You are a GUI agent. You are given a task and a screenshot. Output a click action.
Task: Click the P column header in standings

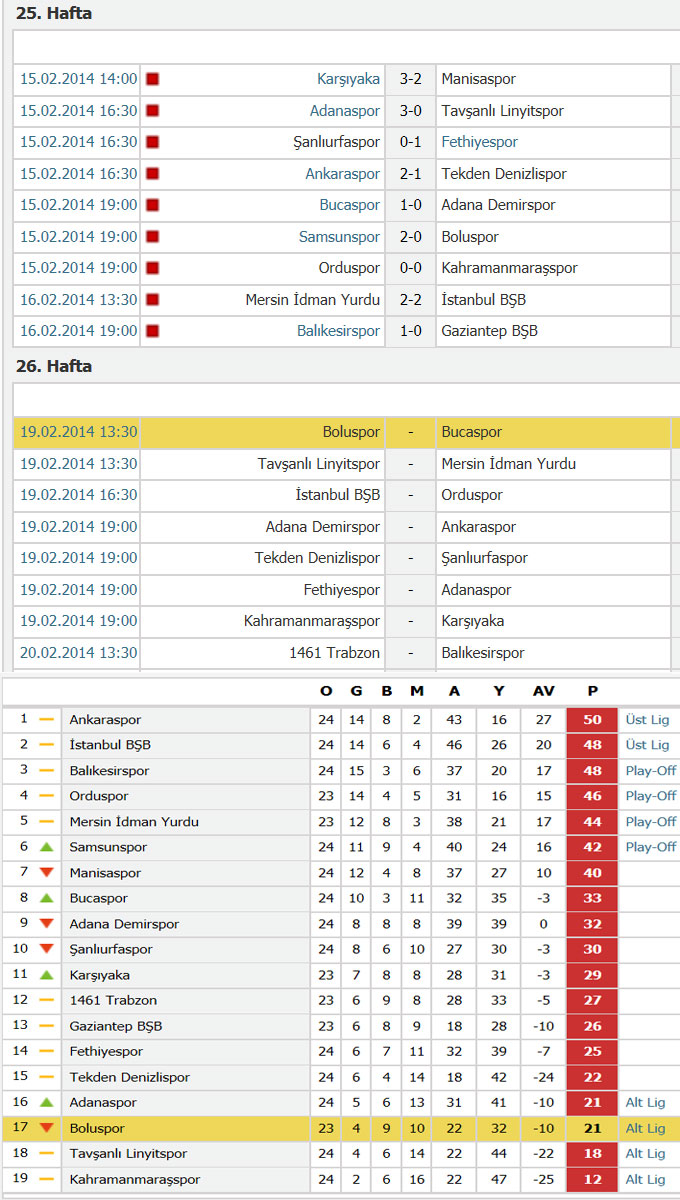point(592,691)
